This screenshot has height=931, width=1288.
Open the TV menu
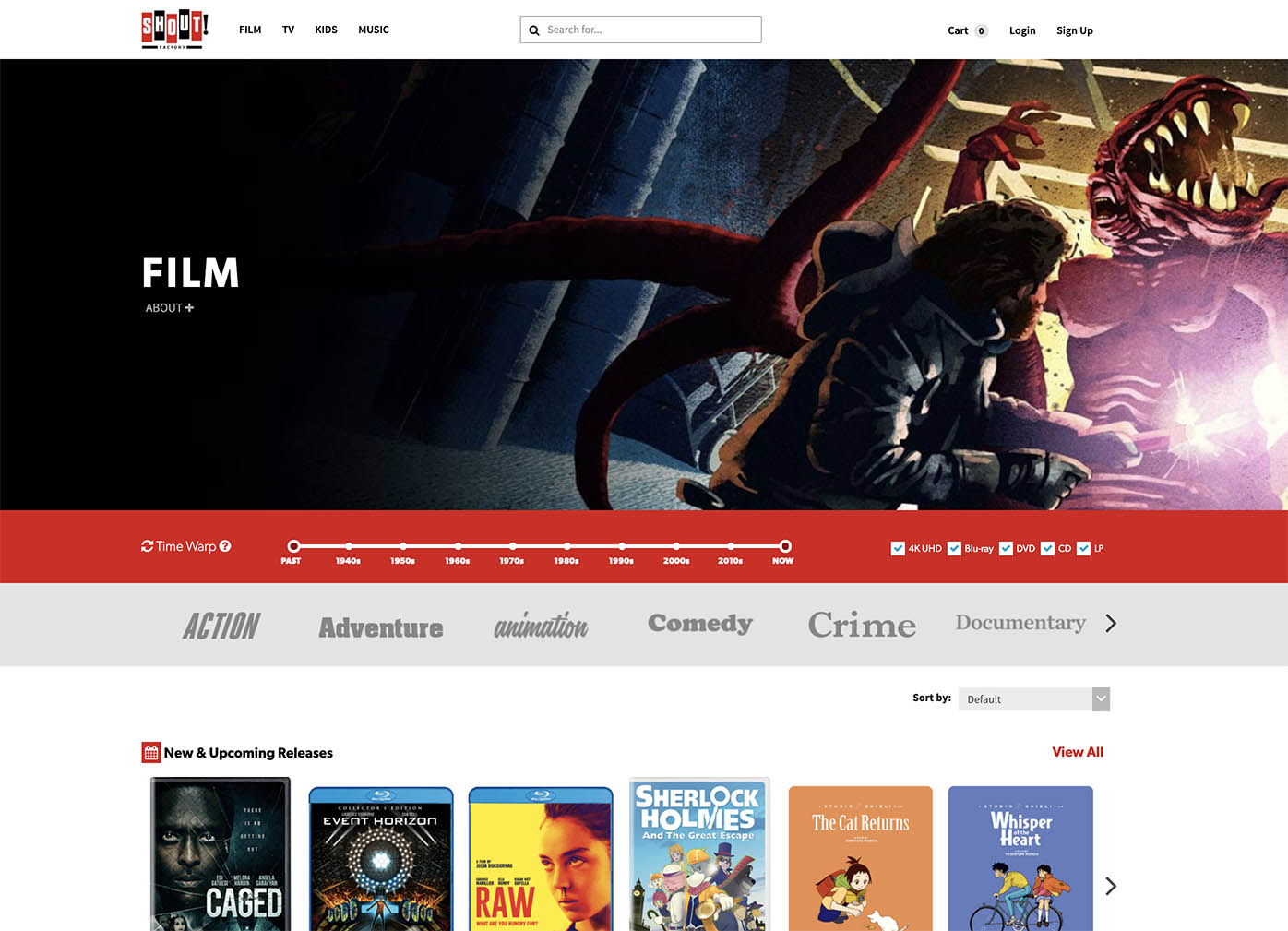point(288,30)
